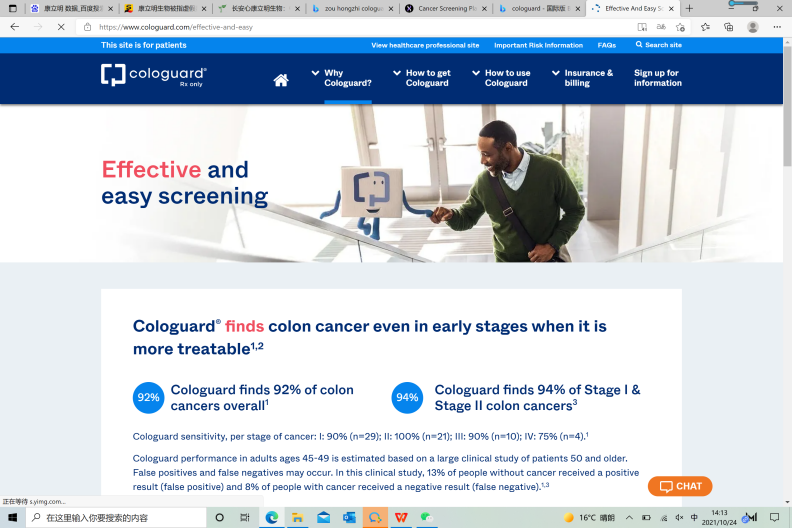
Task: Open the Favorites list icon
Action: (x=705, y=27)
